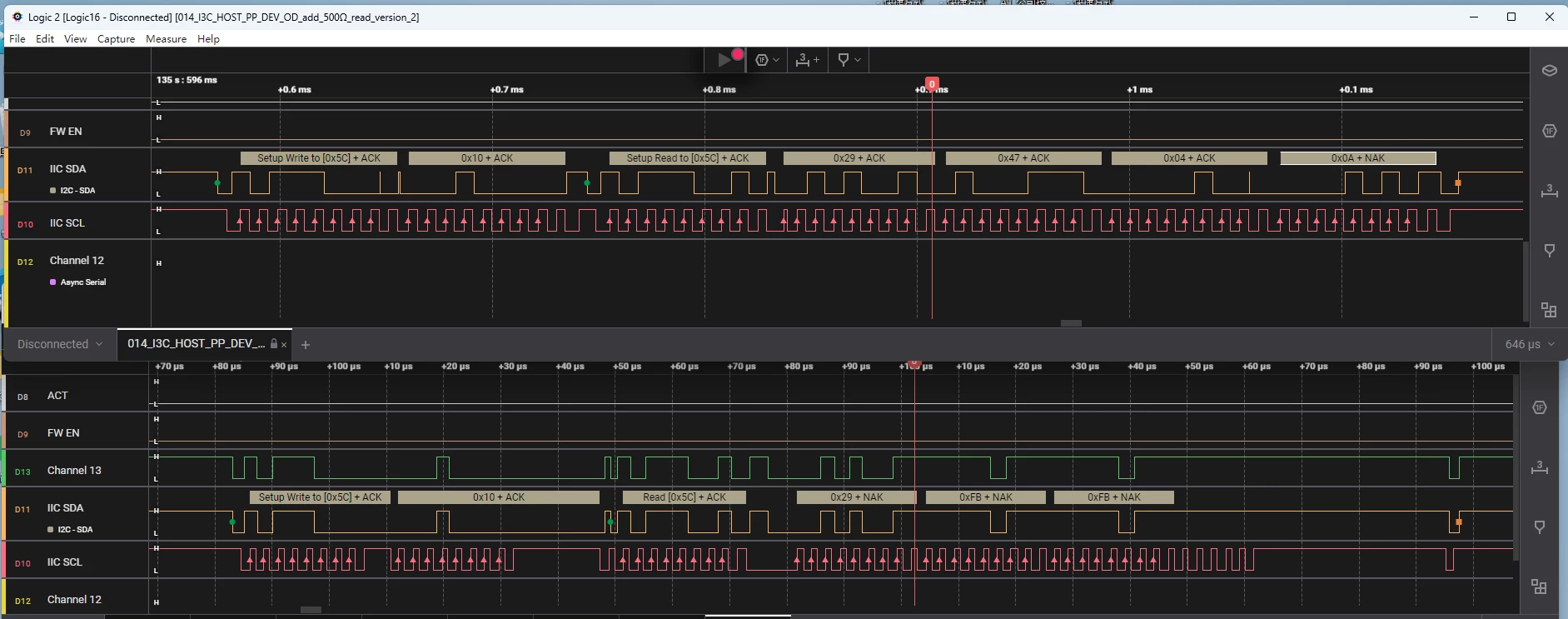Select the 0x0A + NAK decoded frame
The height and width of the screenshot is (619, 1568).
(x=1358, y=158)
